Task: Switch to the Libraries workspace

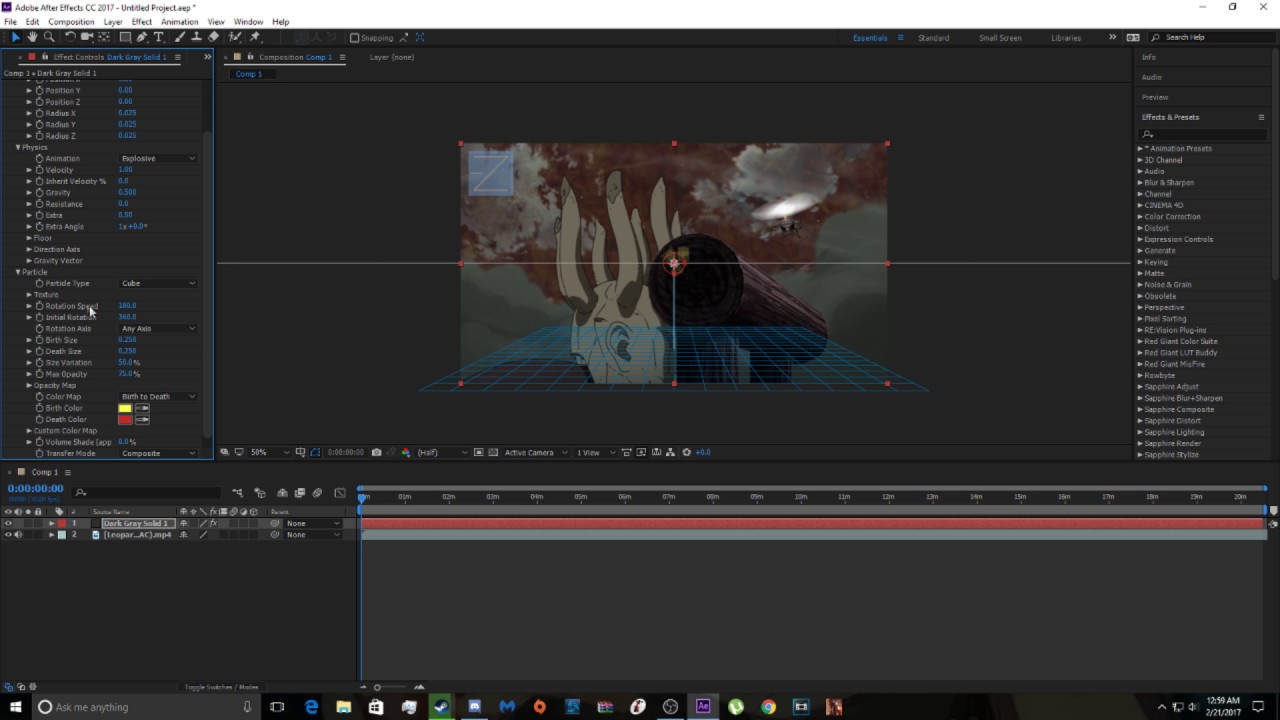Action: [1066, 38]
